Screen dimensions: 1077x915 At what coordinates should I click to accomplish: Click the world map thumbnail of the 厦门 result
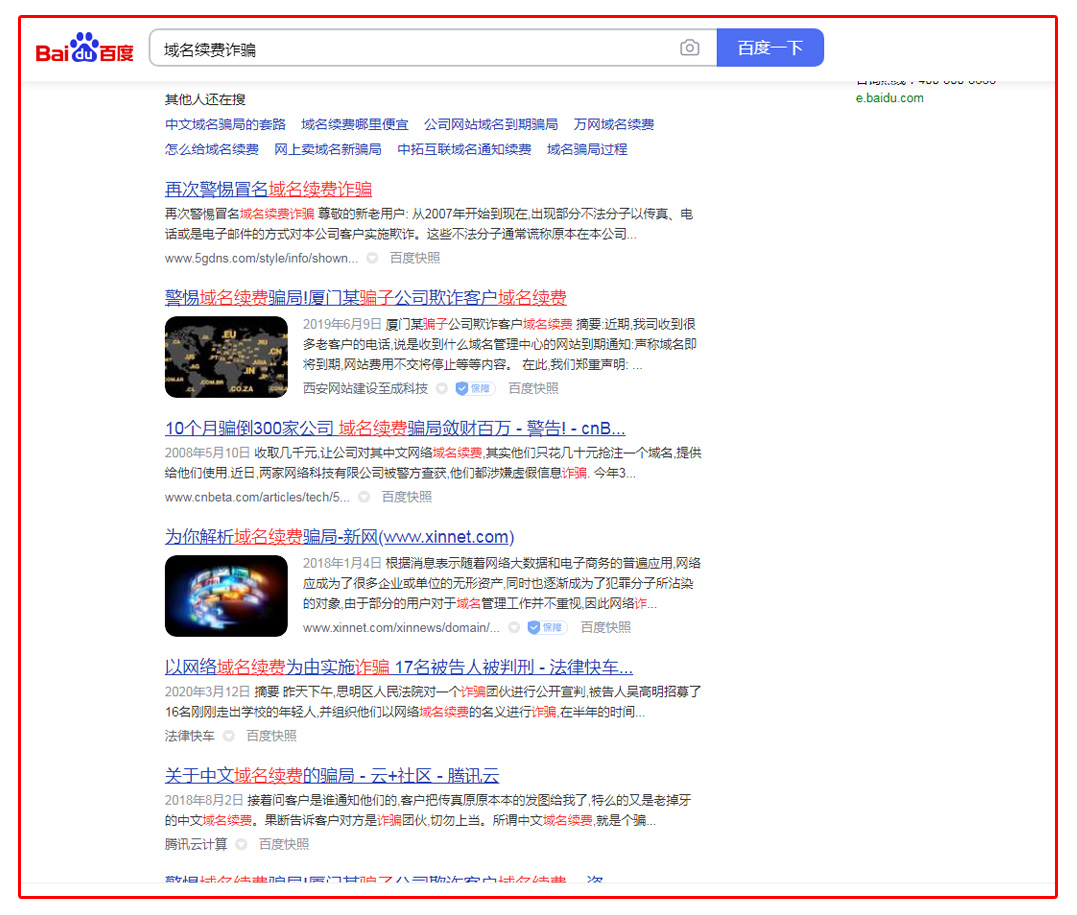226,357
